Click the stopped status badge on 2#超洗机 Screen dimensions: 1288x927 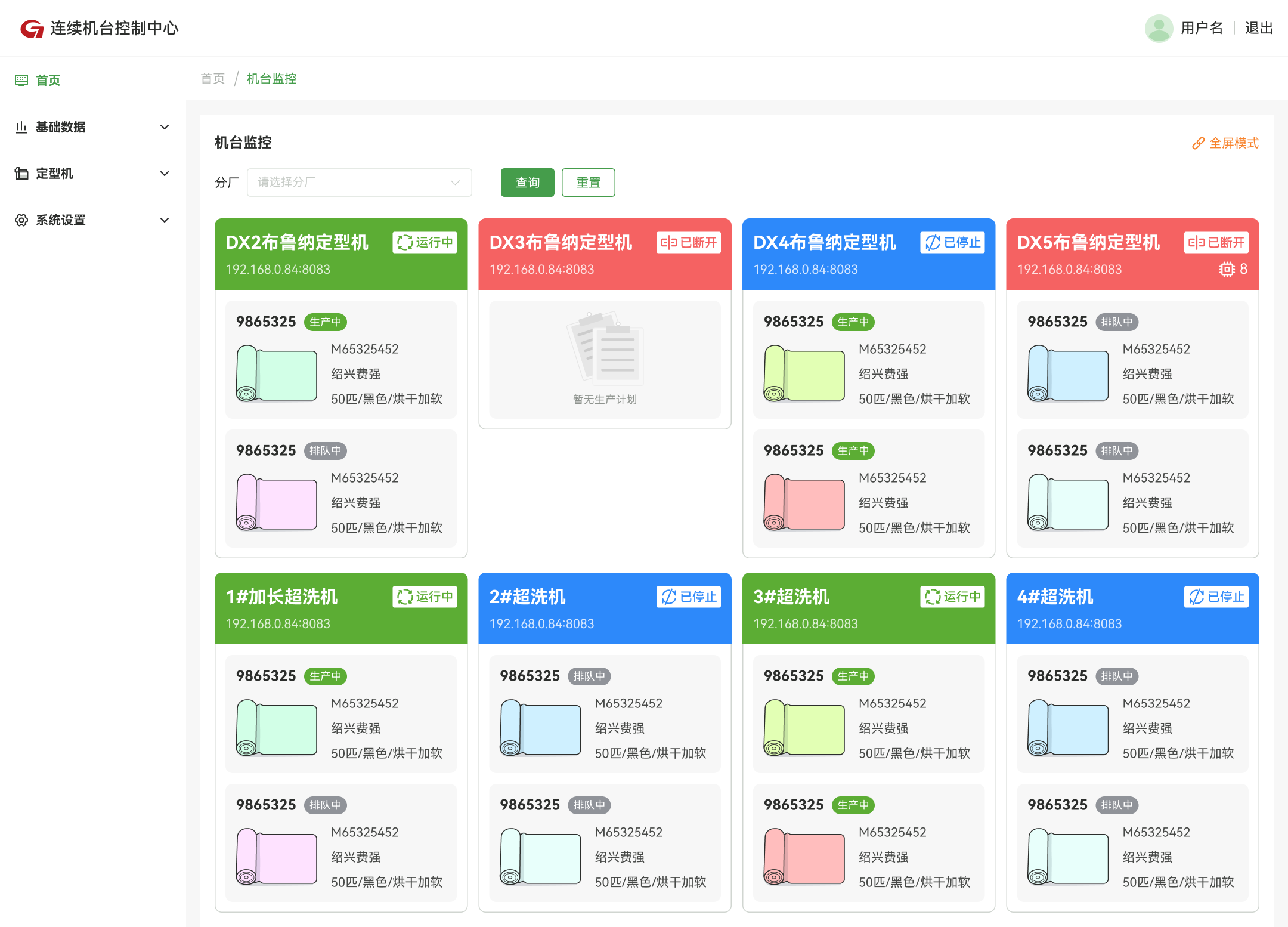pos(689,597)
